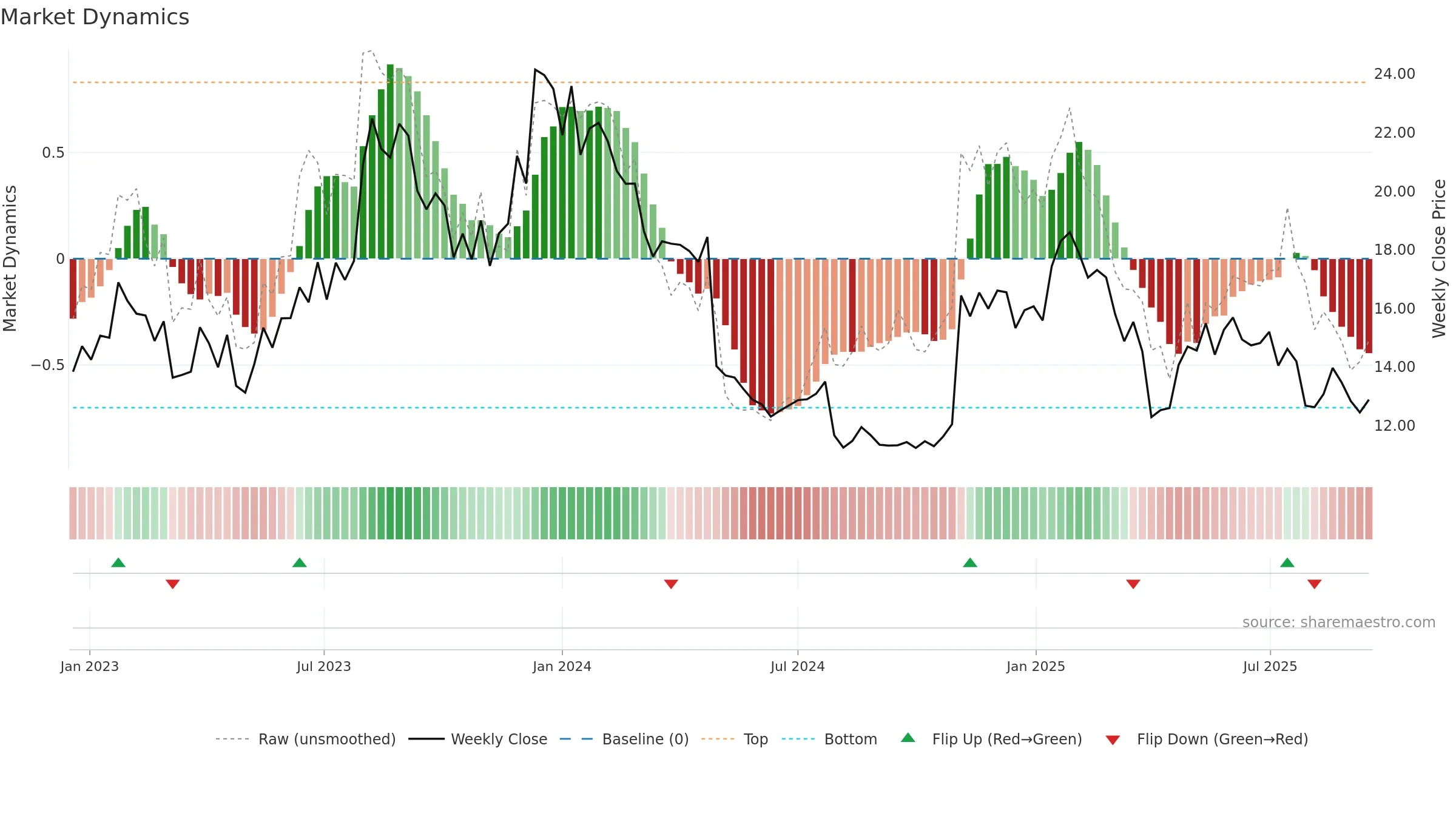Click the green triangle legend icon
The height and width of the screenshot is (819, 1456).
[908, 738]
